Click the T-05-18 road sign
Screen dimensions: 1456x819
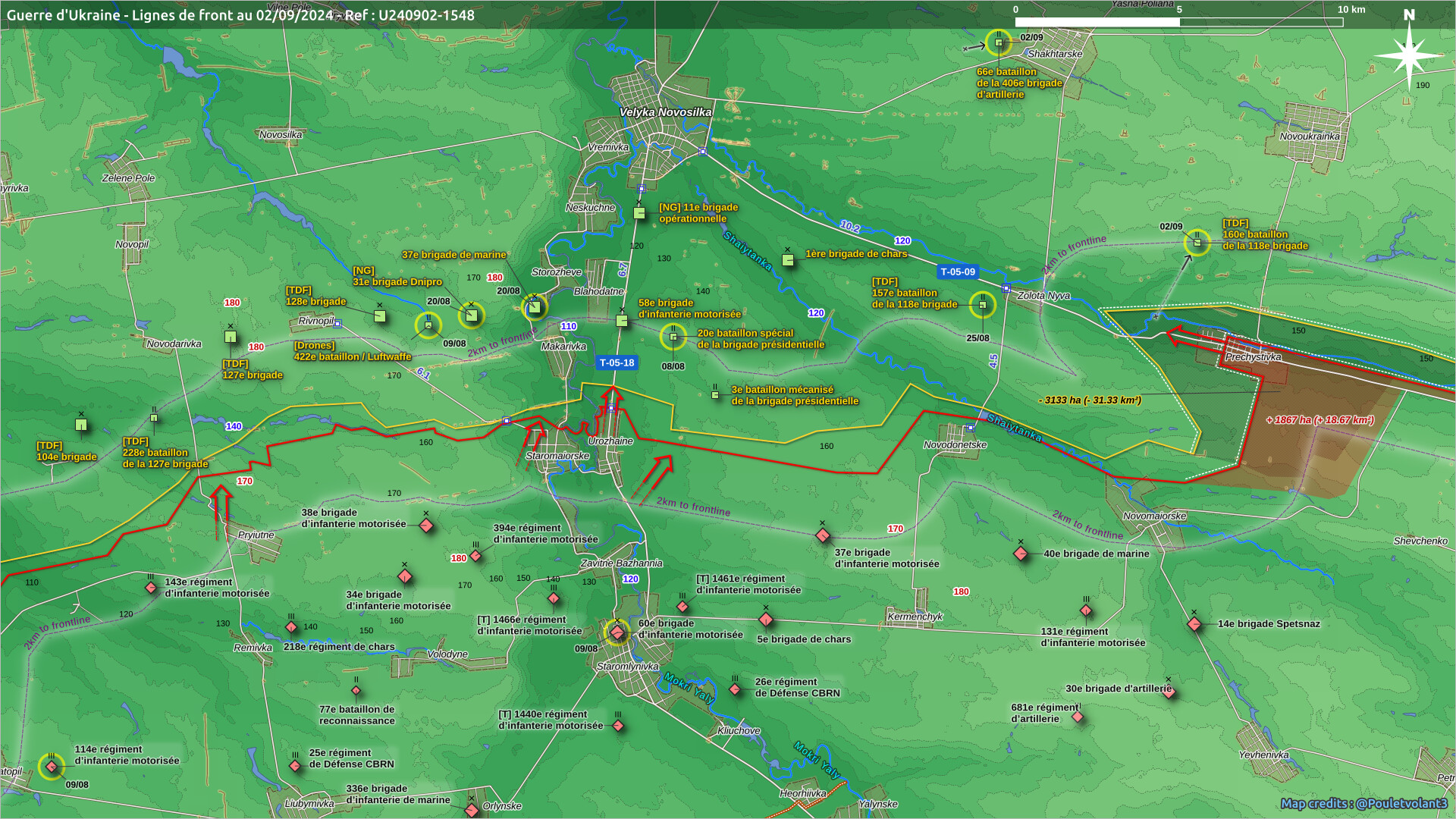click(617, 363)
